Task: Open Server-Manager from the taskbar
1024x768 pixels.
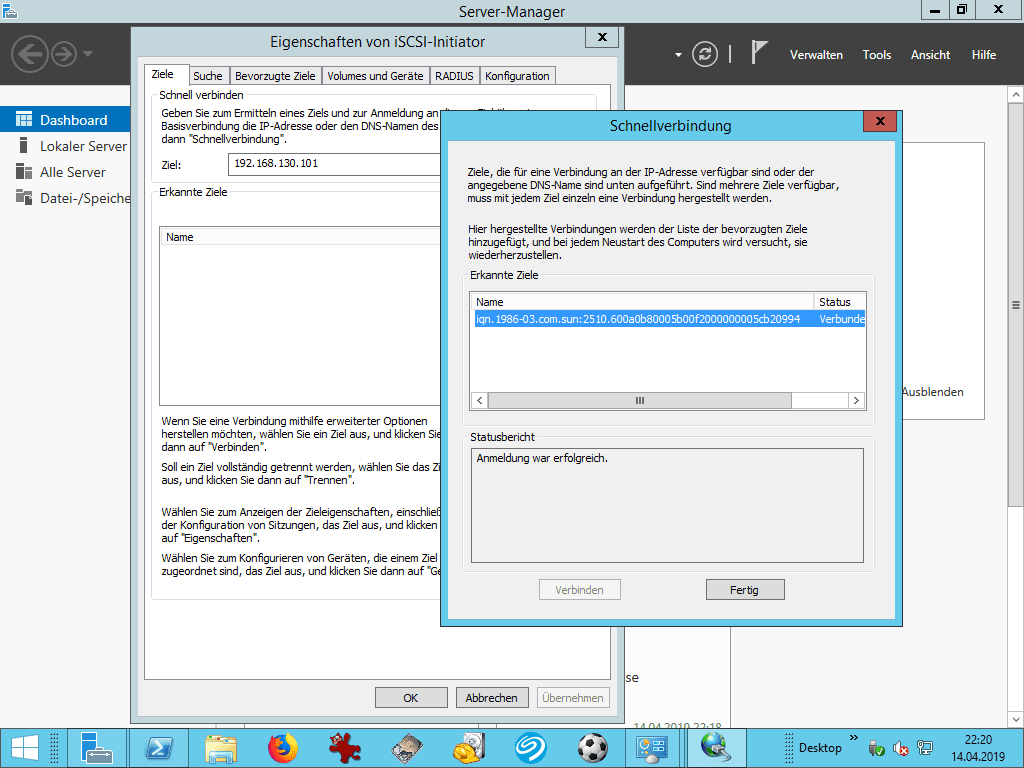Action: (97, 748)
